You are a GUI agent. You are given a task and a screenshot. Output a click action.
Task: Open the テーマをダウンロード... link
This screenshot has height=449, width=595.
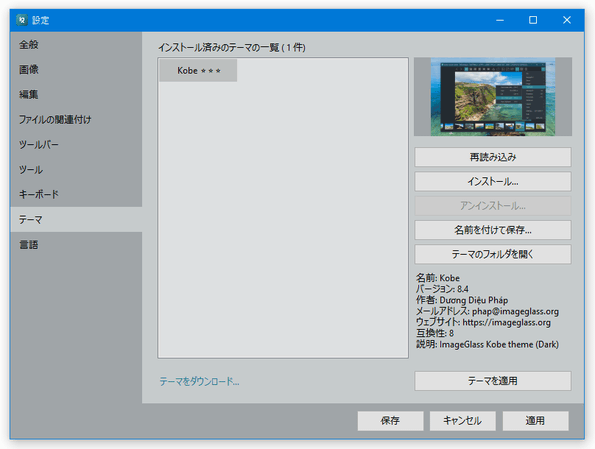pos(199,381)
